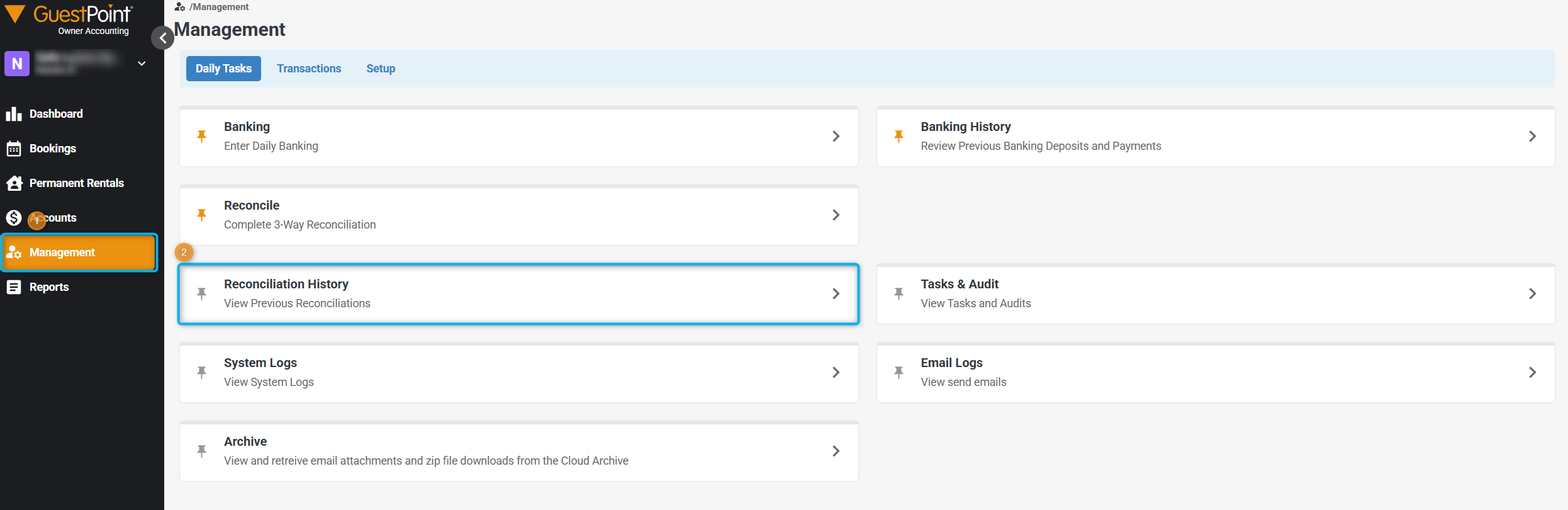
Task: Click the Accounts dollar sign icon
Action: tap(14, 218)
